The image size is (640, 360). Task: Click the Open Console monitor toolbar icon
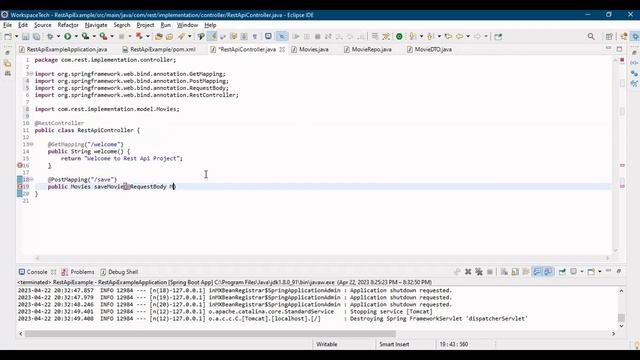pyautogui.click(x=268, y=36)
